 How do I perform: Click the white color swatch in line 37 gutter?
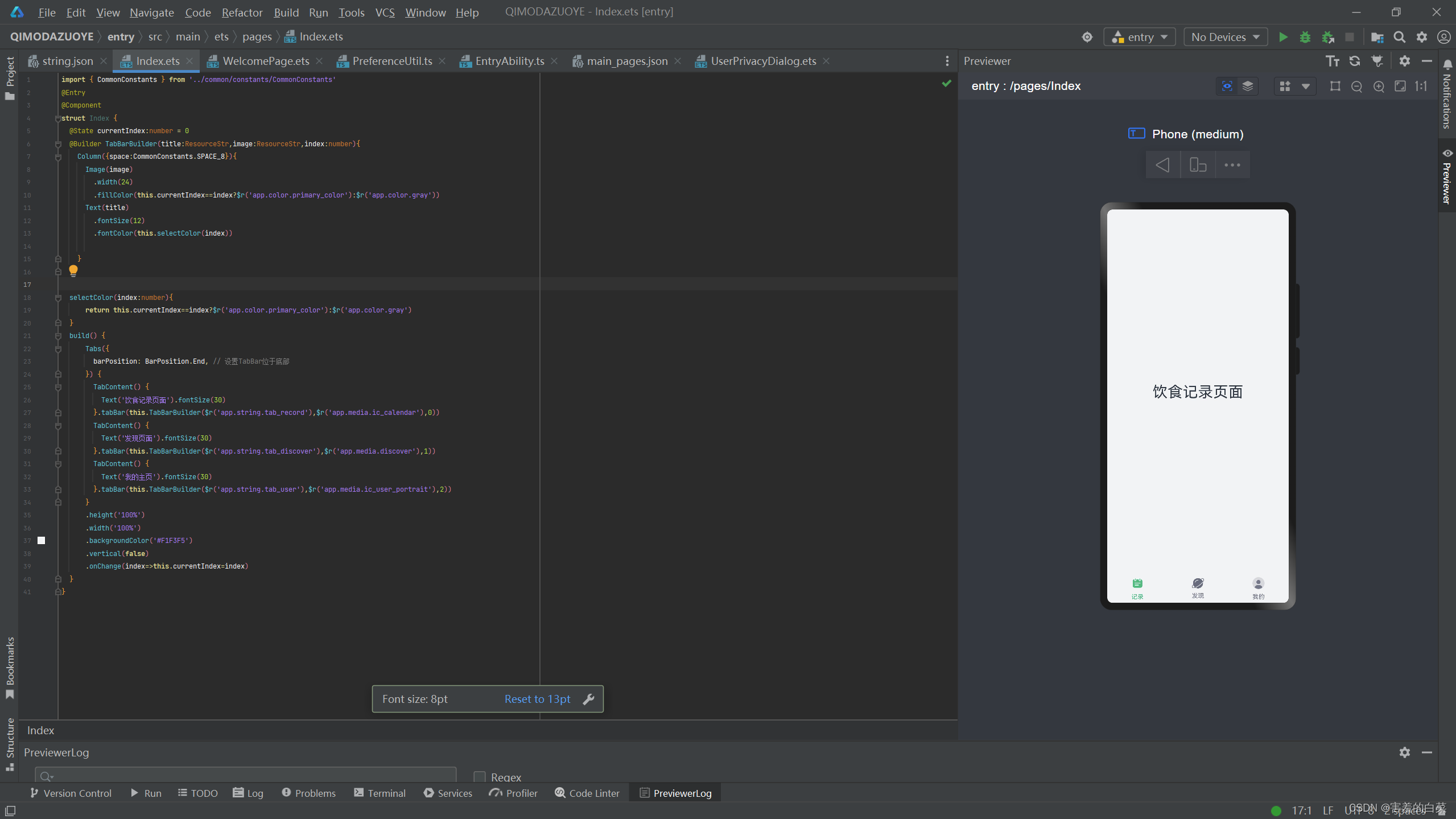tap(41, 540)
